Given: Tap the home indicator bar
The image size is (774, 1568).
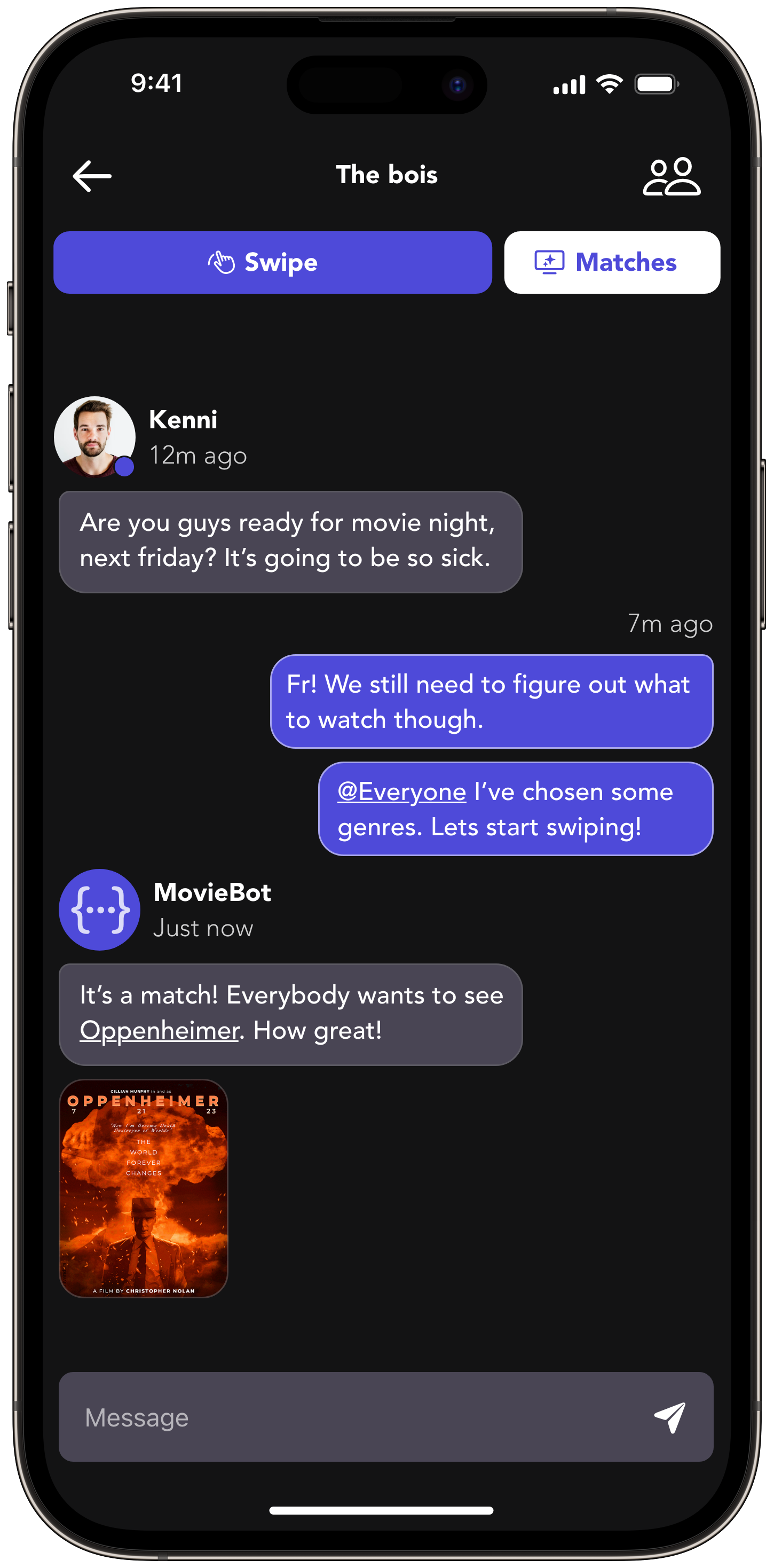Looking at the screenshot, I should [381, 1510].
